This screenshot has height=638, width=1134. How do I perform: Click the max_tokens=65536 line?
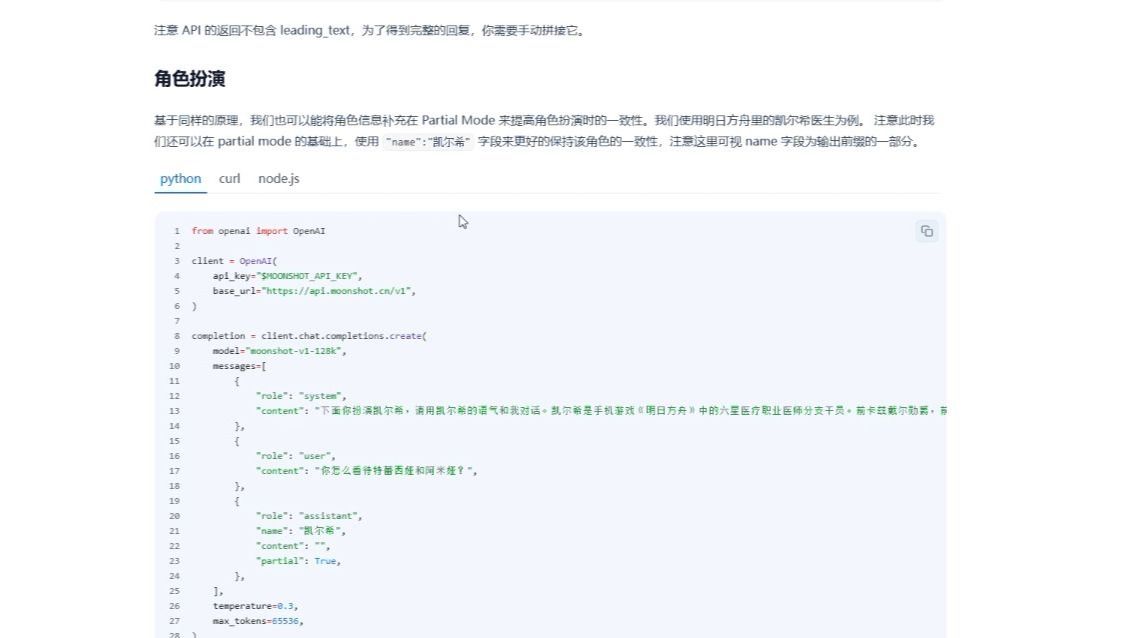258,621
